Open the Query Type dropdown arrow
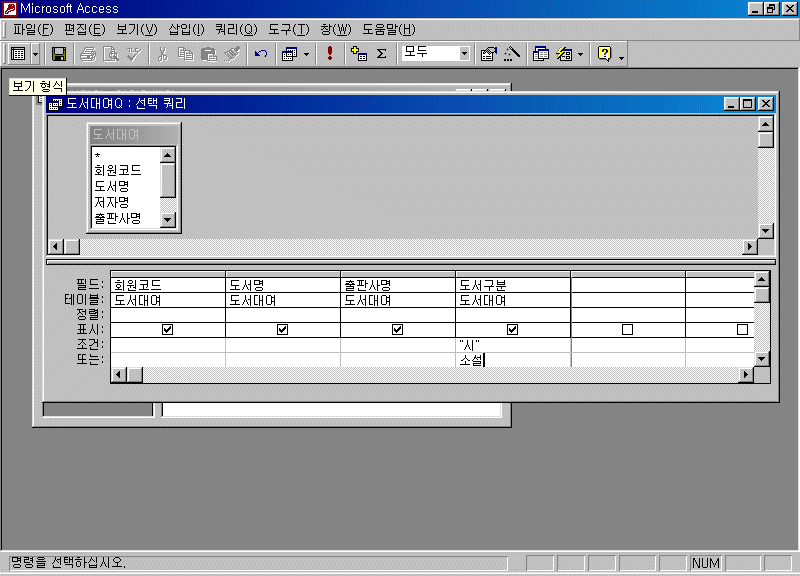The width and height of the screenshot is (800, 576). pos(306,54)
